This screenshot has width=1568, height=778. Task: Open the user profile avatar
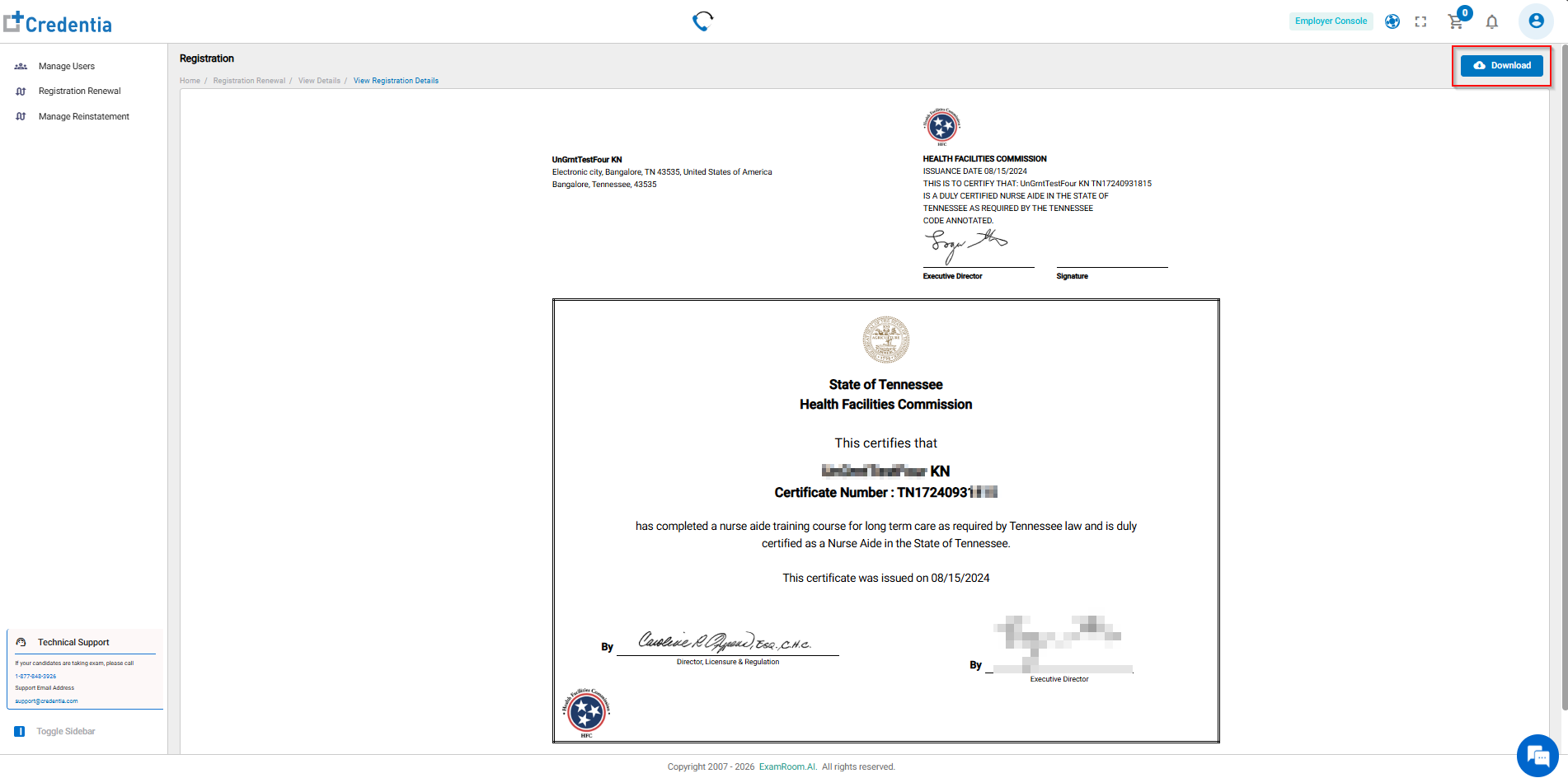pyautogui.click(x=1536, y=21)
